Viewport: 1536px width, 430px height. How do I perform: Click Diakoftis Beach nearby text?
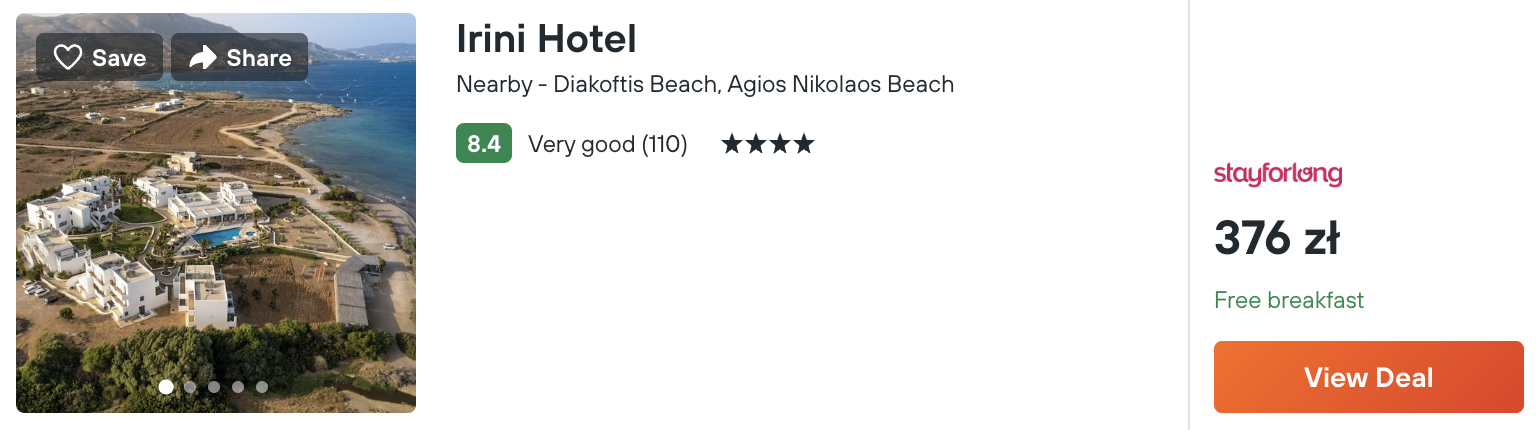(635, 84)
